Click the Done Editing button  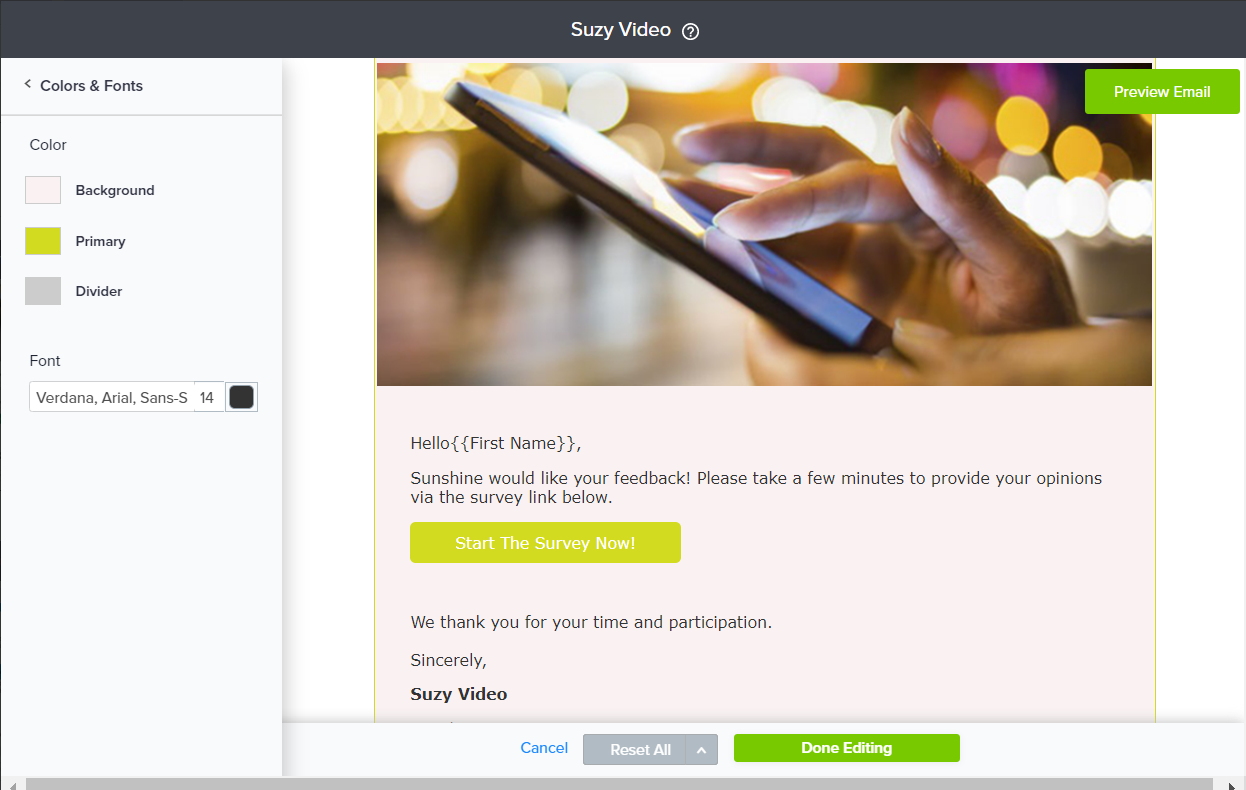coord(847,748)
